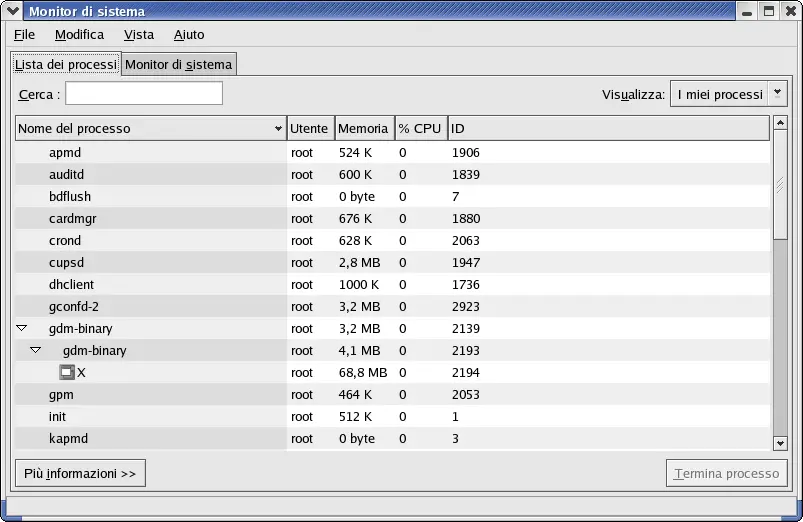Open the Visualizza process filter dropdown
This screenshot has height=522, width=803.
point(728,94)
